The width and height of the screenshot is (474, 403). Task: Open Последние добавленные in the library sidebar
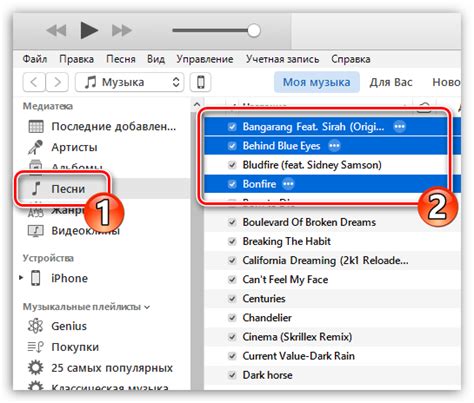click(x=114, y=127)
